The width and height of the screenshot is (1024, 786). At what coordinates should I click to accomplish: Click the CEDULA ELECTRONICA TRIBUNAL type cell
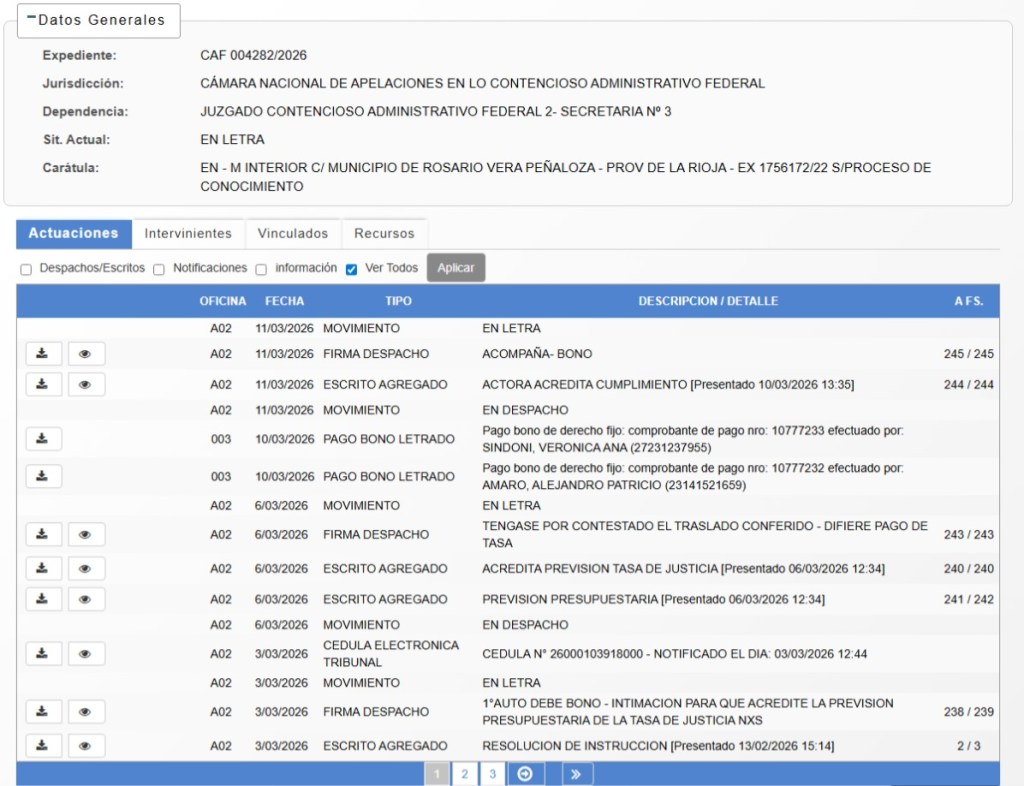(391, 653)
